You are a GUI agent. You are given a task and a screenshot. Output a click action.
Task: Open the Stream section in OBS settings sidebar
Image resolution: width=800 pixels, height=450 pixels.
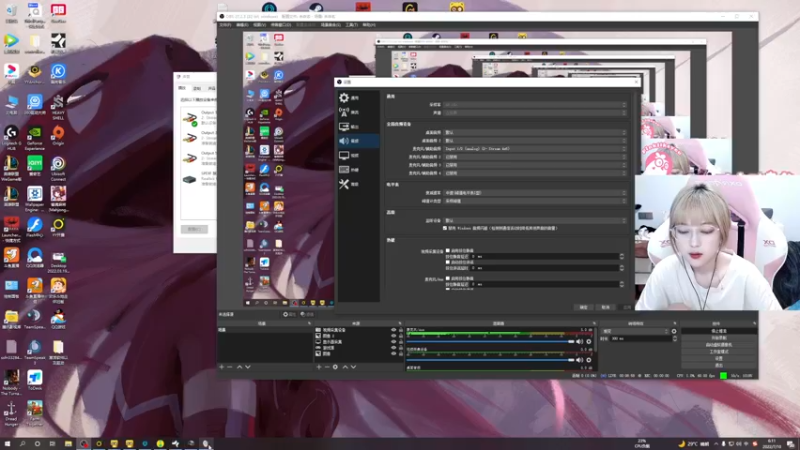[x=358, y=112]
